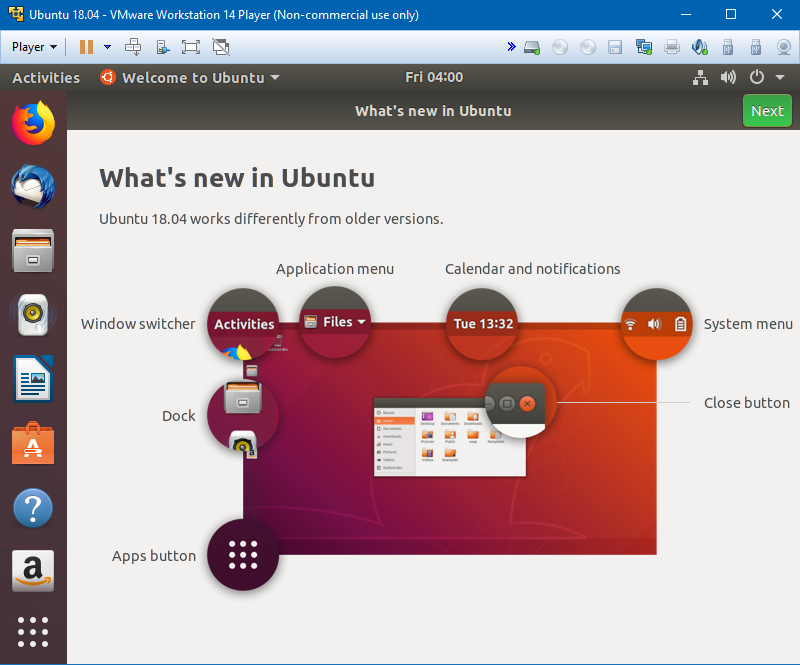
Task: Show Applications grid at the dock bottom
Action: tap(33, 632)
